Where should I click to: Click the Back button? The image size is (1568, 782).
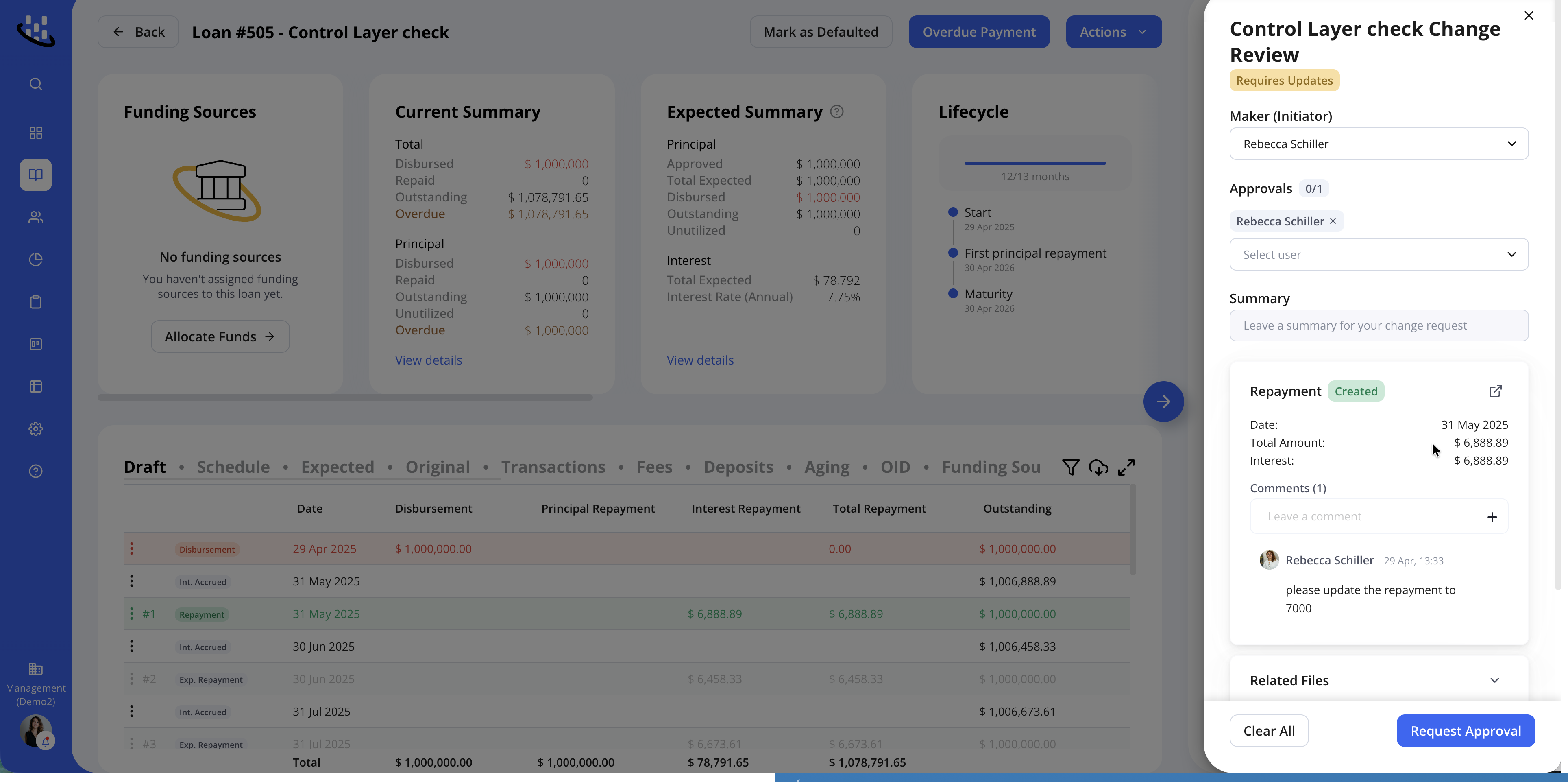[138, 32]
